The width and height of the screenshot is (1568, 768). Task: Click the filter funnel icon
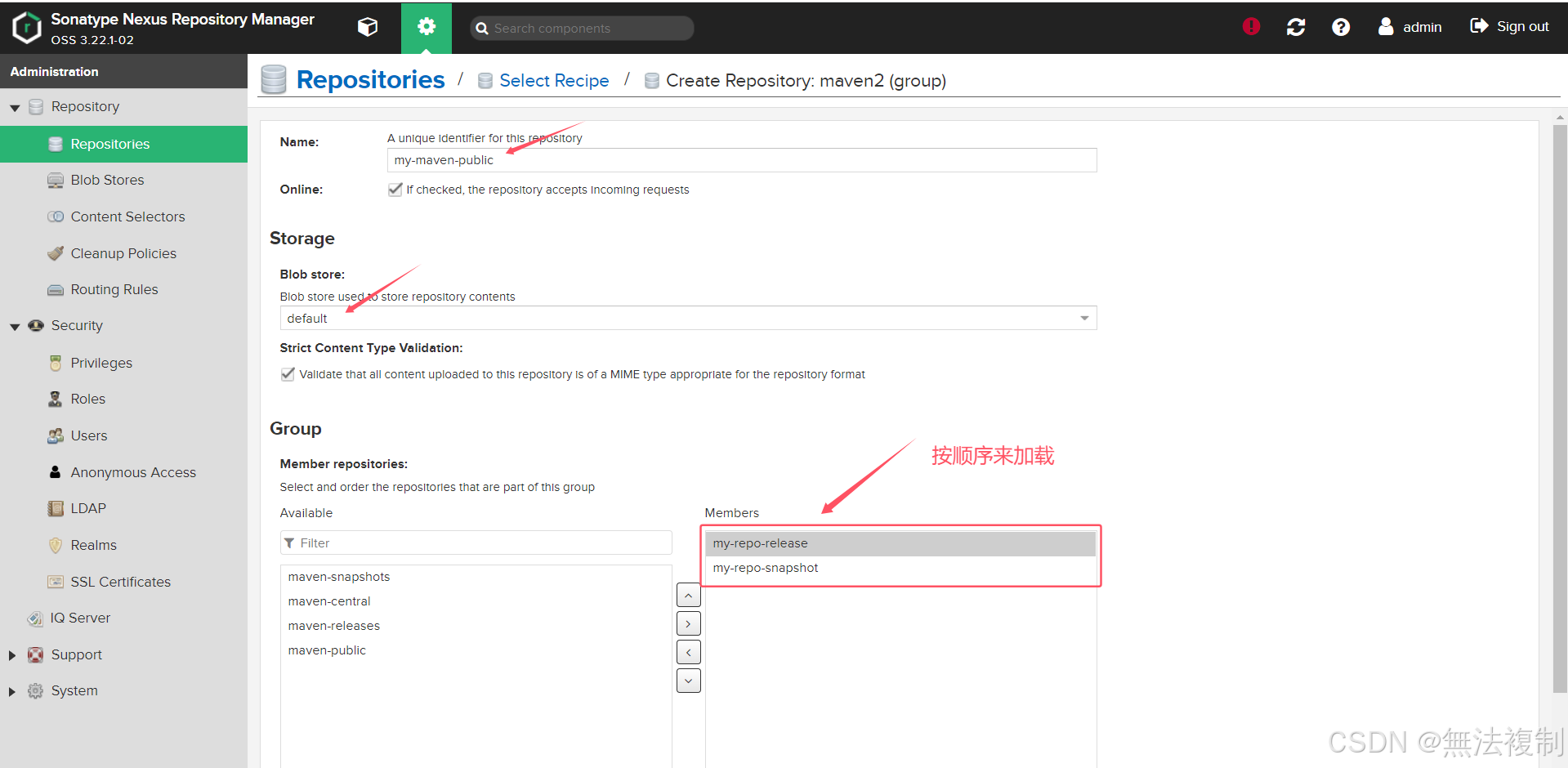pos(289,543)
